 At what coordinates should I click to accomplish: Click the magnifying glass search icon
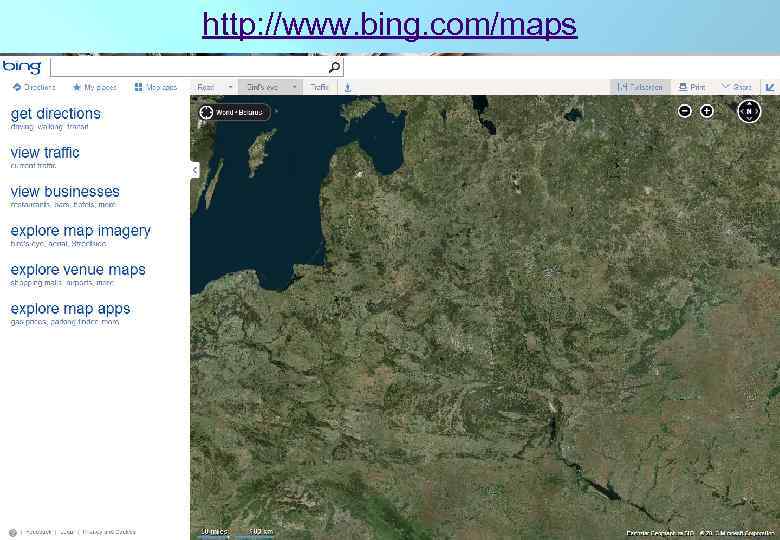point(335,67)
